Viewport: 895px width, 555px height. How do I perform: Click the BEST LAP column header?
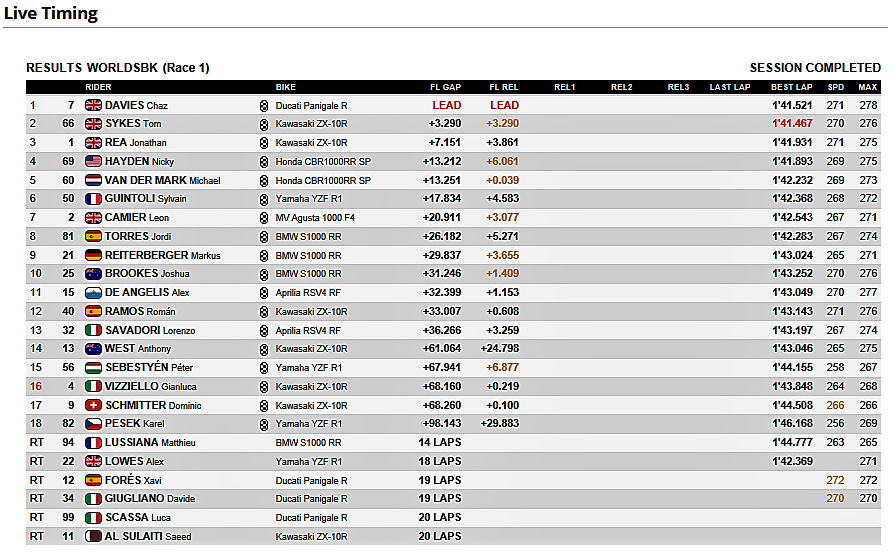pos(792,87)
